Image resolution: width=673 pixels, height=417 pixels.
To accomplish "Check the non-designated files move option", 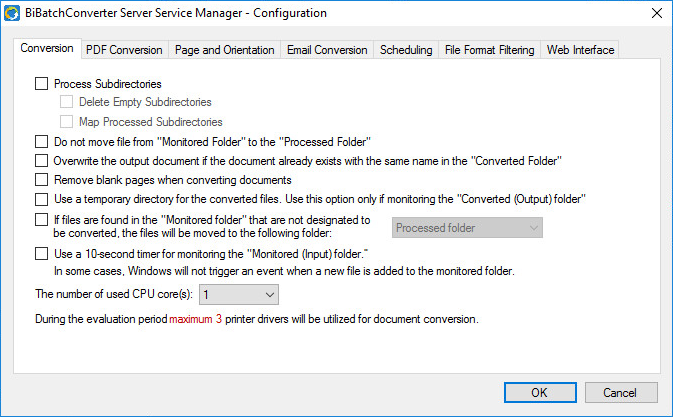I will [41, 219].
